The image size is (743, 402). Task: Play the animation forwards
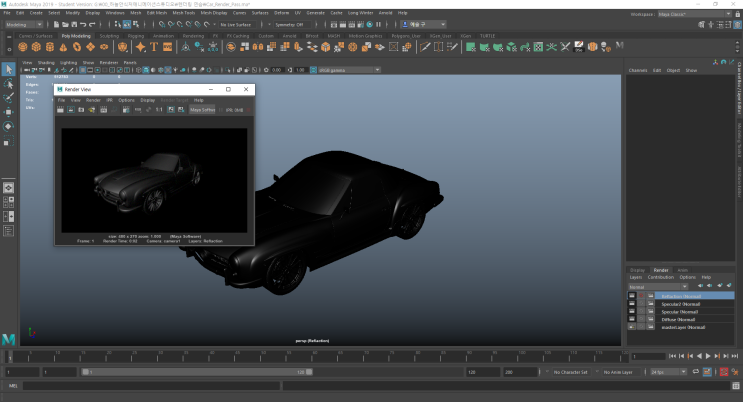tap(709, 356)
